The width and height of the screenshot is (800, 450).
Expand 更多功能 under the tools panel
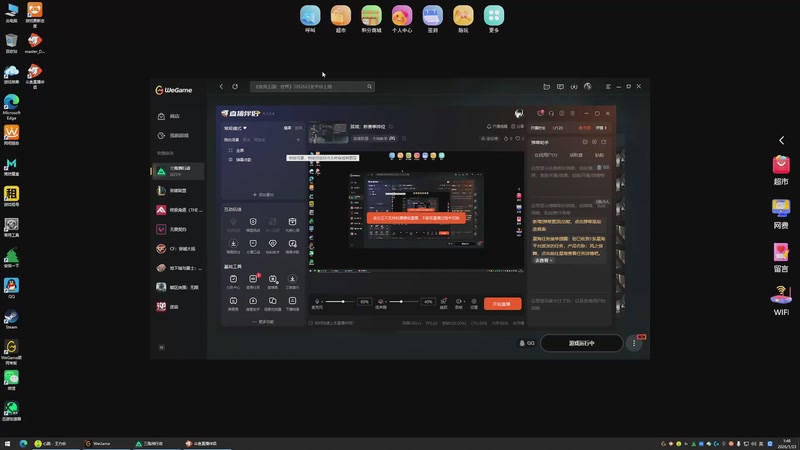click(263, 322)
